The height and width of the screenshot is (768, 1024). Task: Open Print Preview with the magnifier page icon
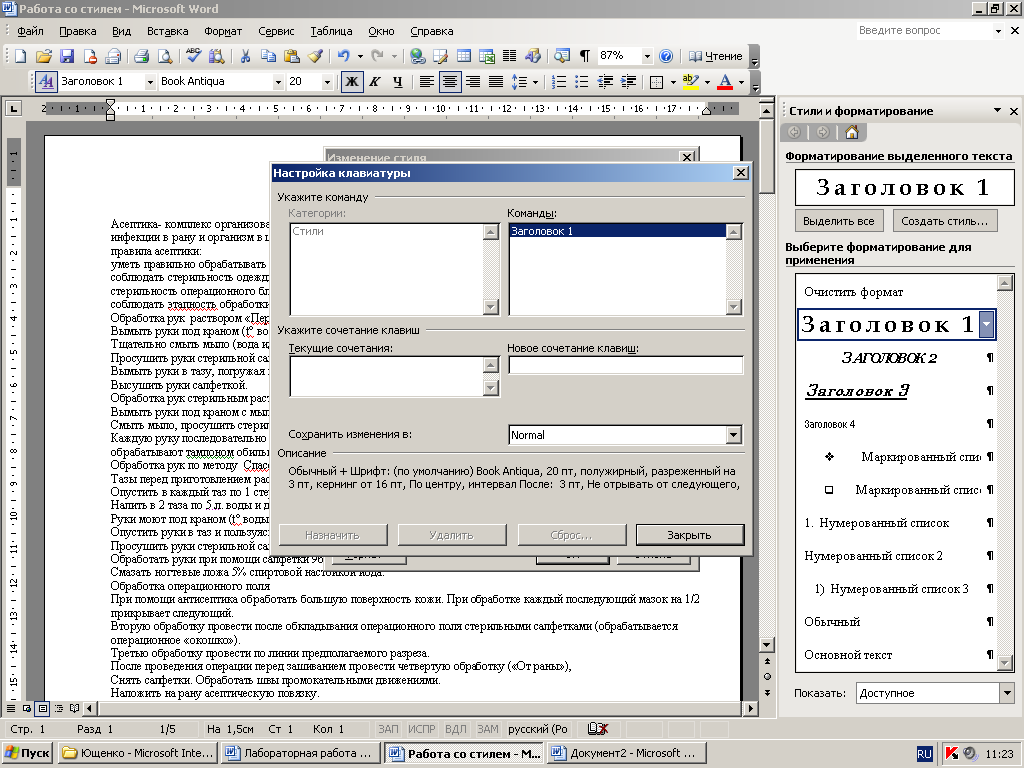[x=165, y=56]
